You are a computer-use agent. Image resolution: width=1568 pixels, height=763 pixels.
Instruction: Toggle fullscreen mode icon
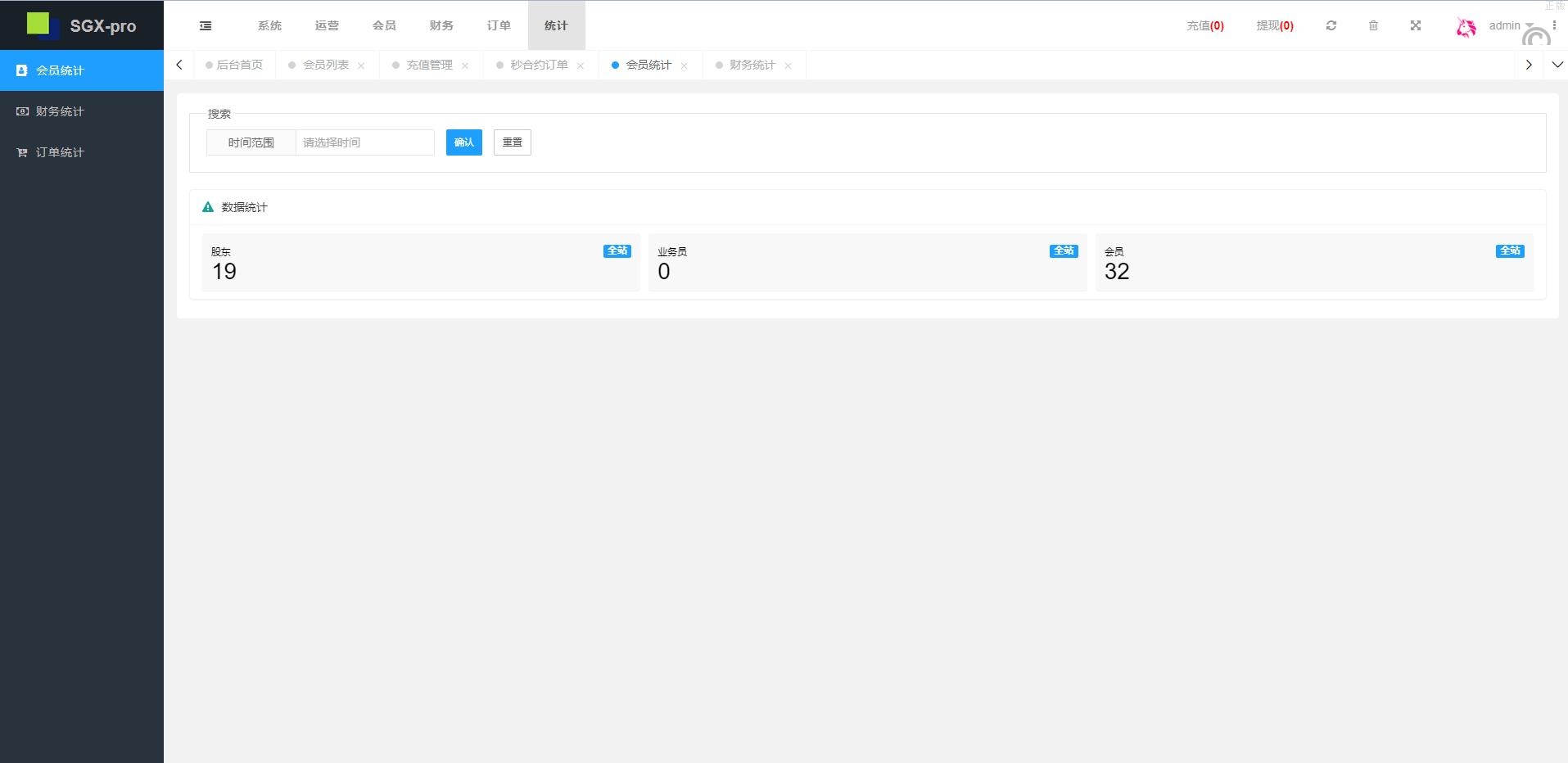point(1416,26)
